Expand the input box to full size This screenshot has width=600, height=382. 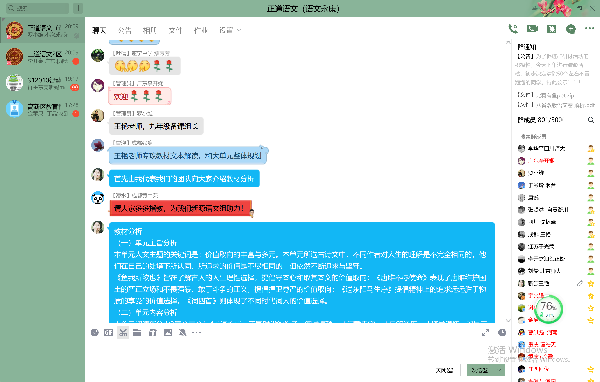(x=485, y=333)
